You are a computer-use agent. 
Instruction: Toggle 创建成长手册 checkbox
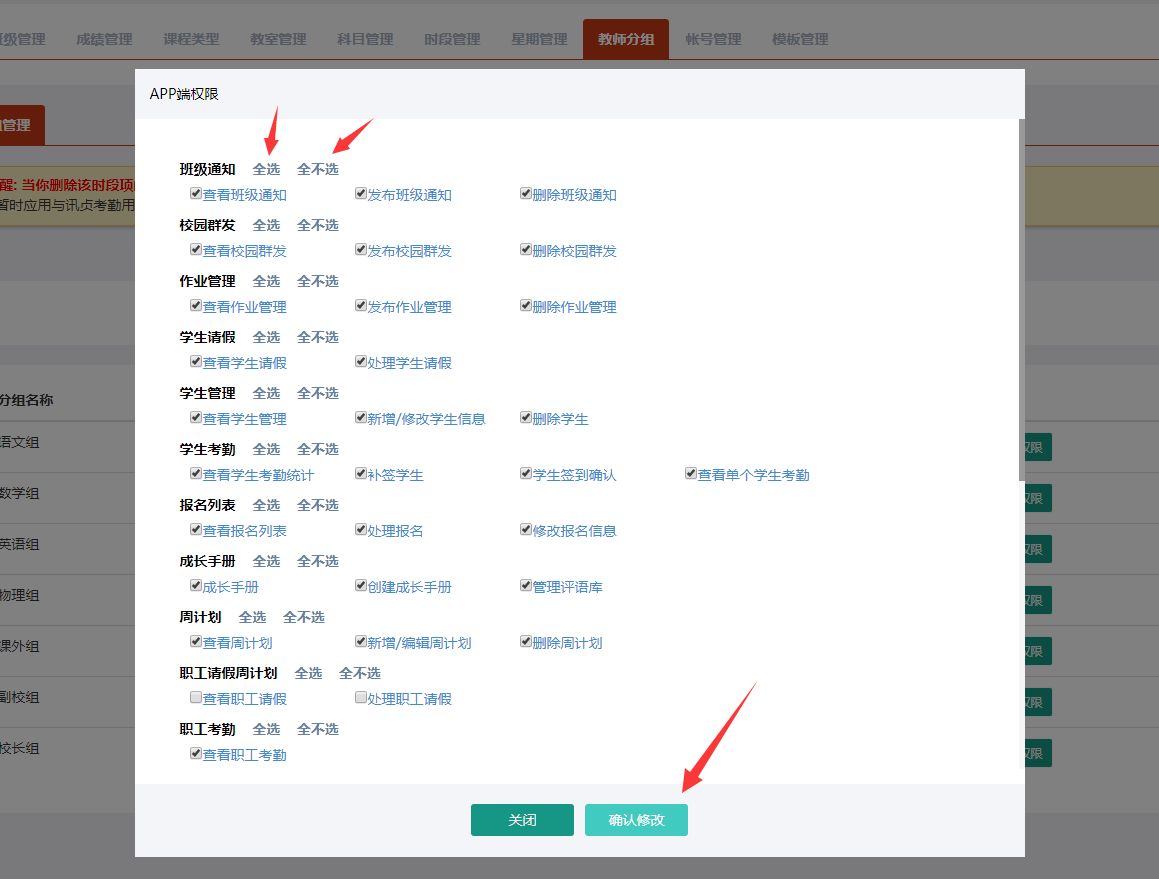click(361, 586)
